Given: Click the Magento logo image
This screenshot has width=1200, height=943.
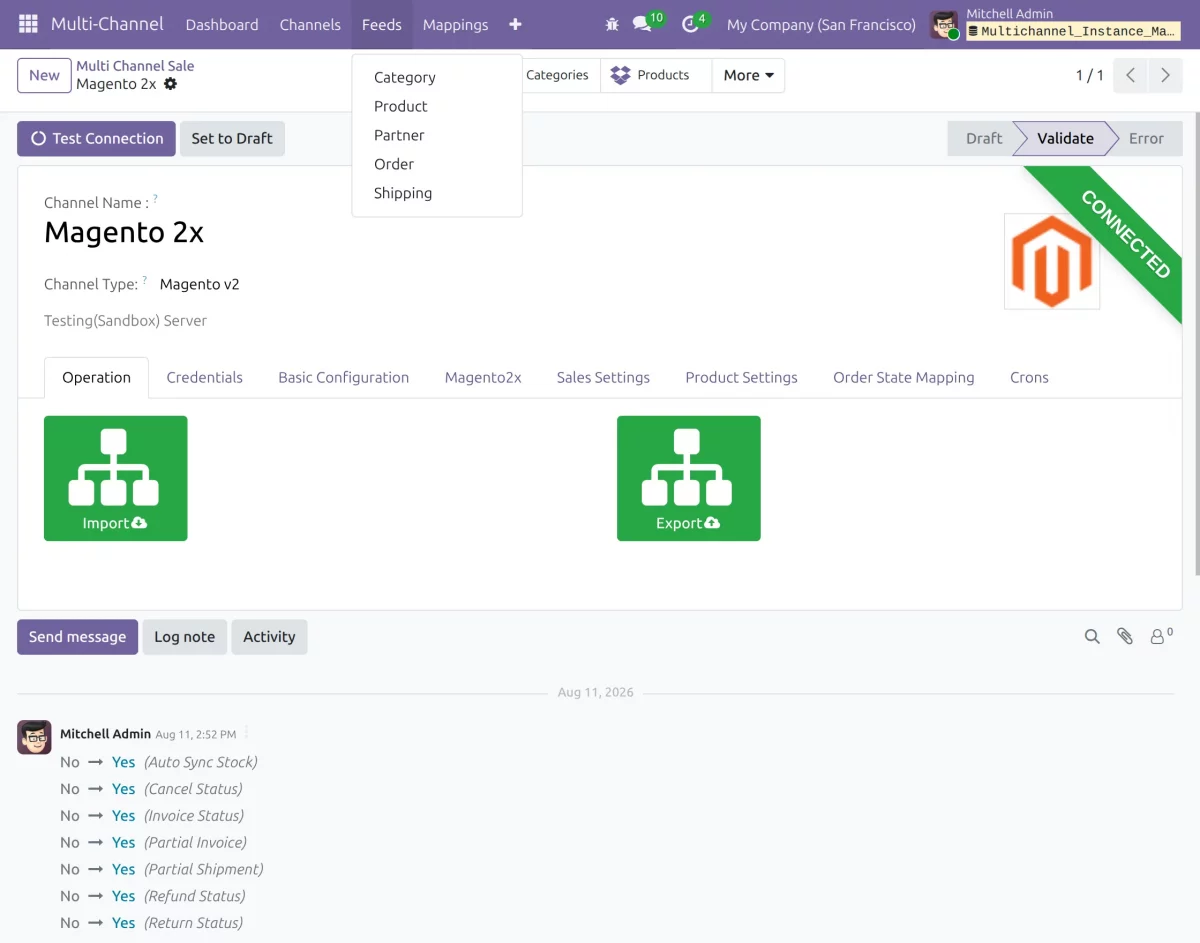Looking at the screenshot, I should coord(1052,261).
